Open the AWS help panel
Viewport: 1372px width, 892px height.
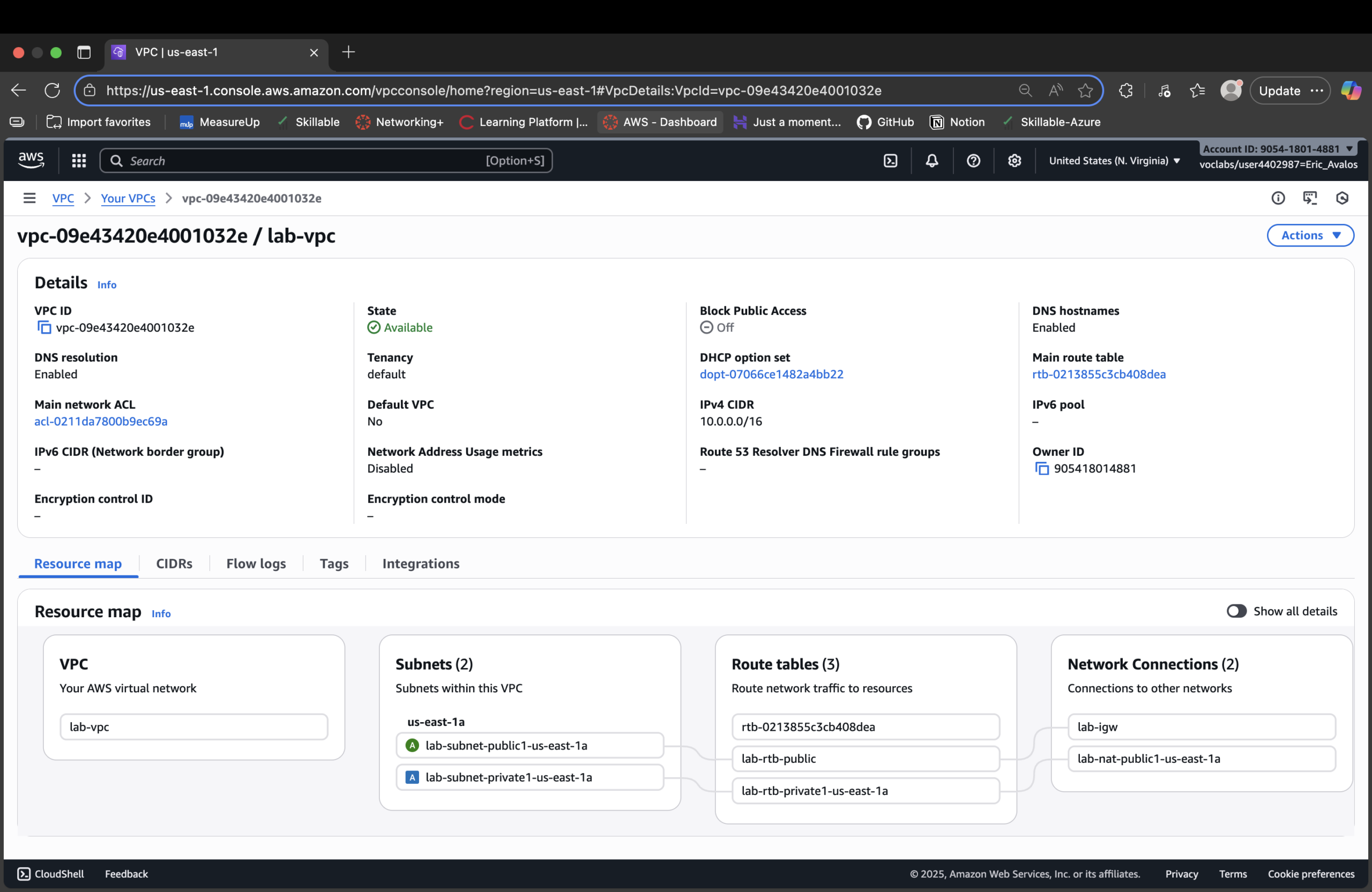coord(973,161)
